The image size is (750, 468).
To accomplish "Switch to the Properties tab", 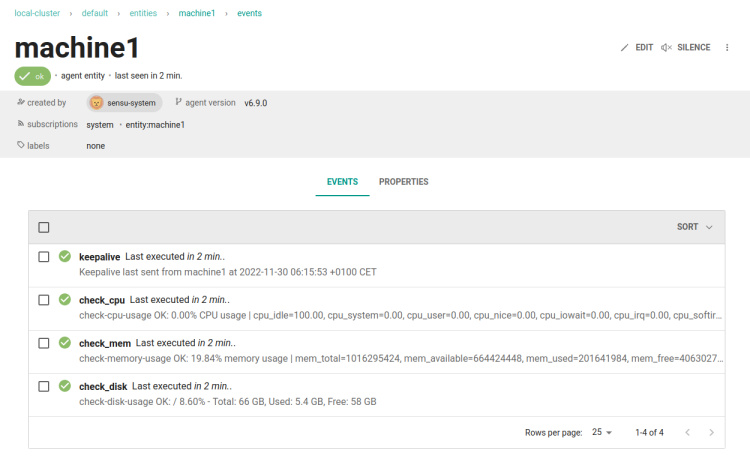I will (x=403, y=182).
